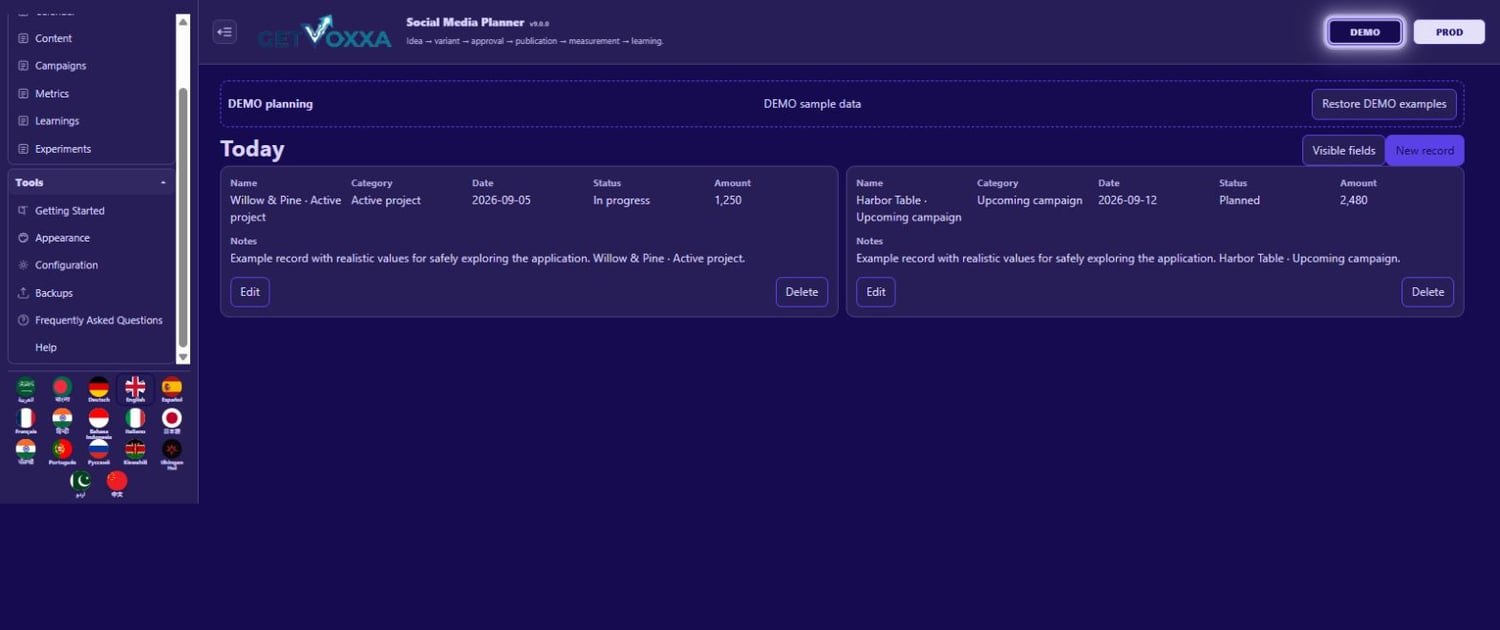Switch to PROD mode
Screen dimensions: 1500x630
coord(1449,32)
